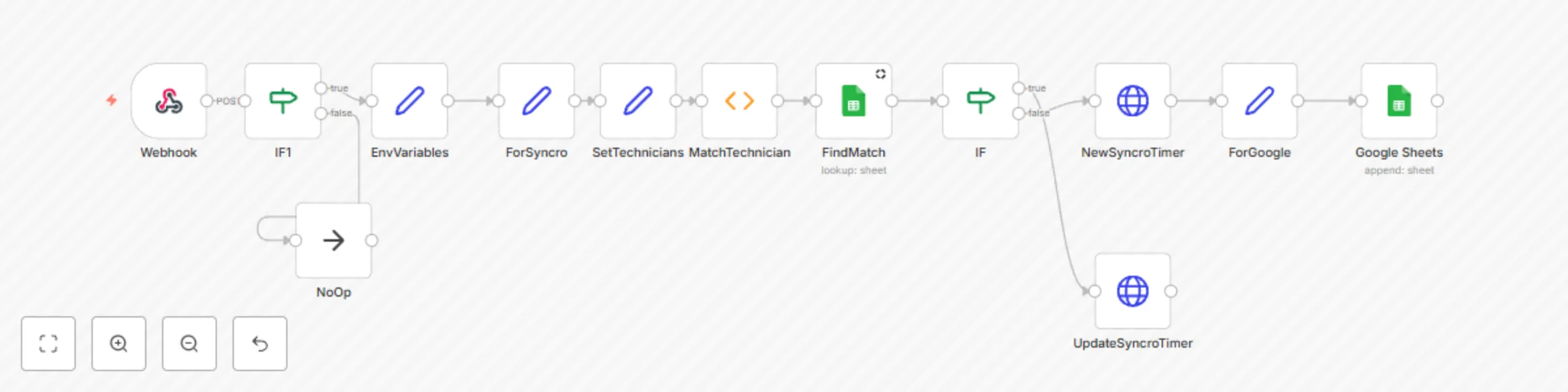The height and width of the screenshot is (392, 1568).
Task: Open the ForSyncro node
Action: point(536,101)
